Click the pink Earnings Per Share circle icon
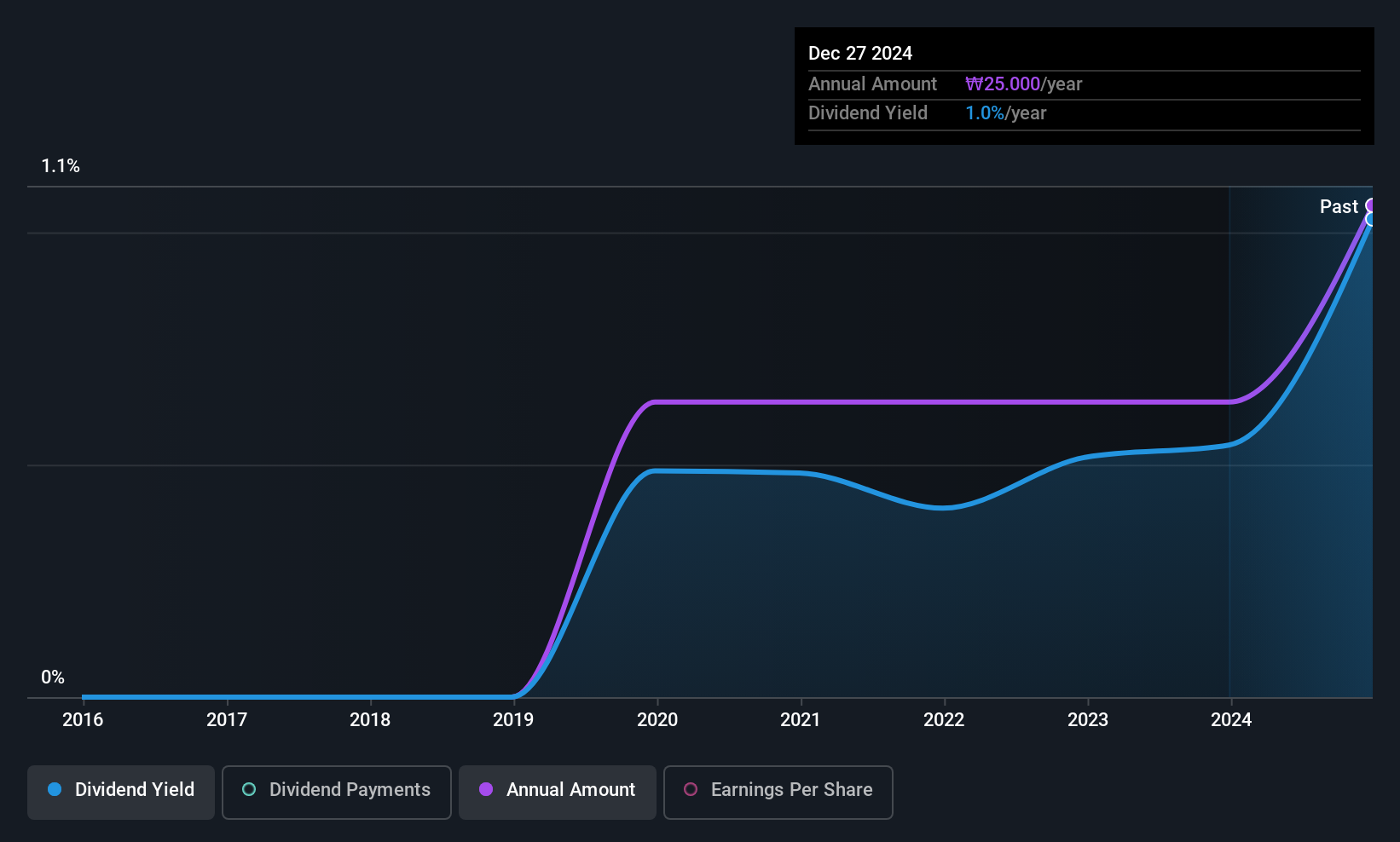Screen dimensions: 1400x842 pyautogui.click(x=691, y=789)
